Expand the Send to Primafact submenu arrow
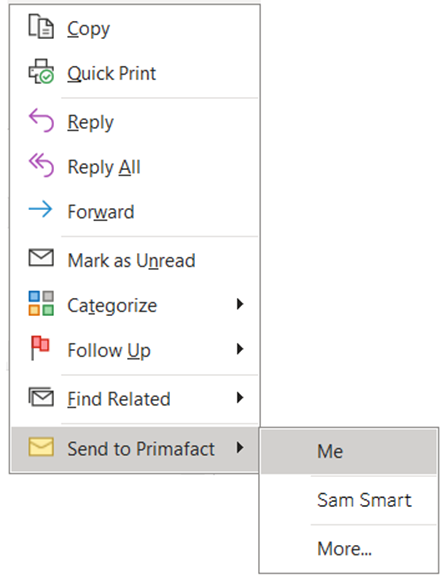443x579 pixels. click(240, 448)
